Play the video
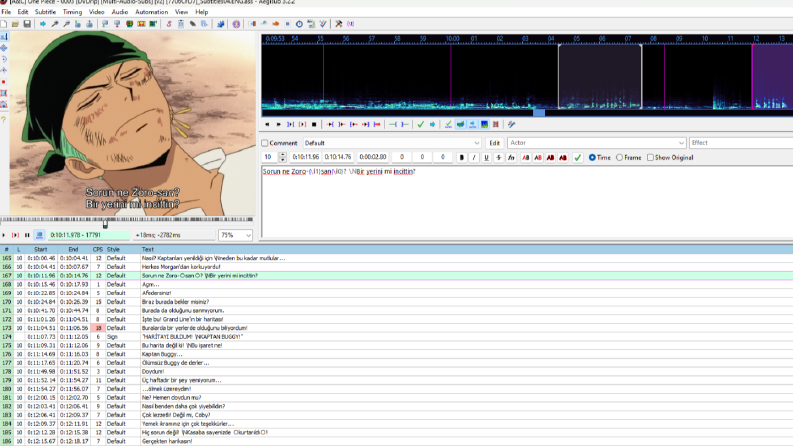The height and width of the screenshot is (446, 793). coord(4,235)
